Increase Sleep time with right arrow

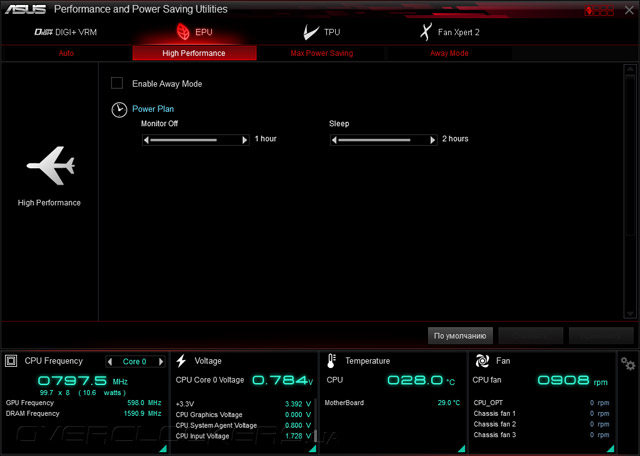pyautogui.click(x=433, y=140)
